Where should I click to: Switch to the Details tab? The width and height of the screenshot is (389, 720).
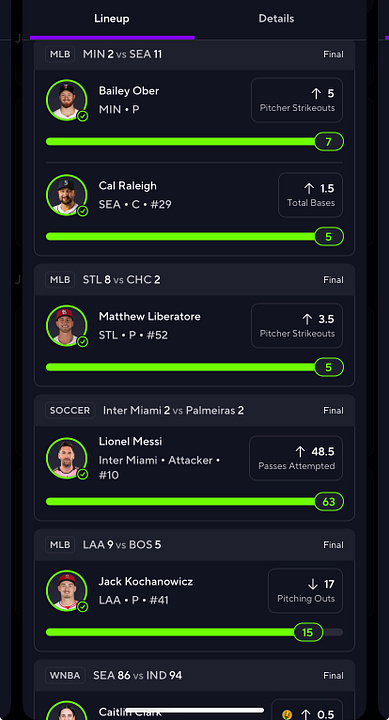(x=276, y=19)
